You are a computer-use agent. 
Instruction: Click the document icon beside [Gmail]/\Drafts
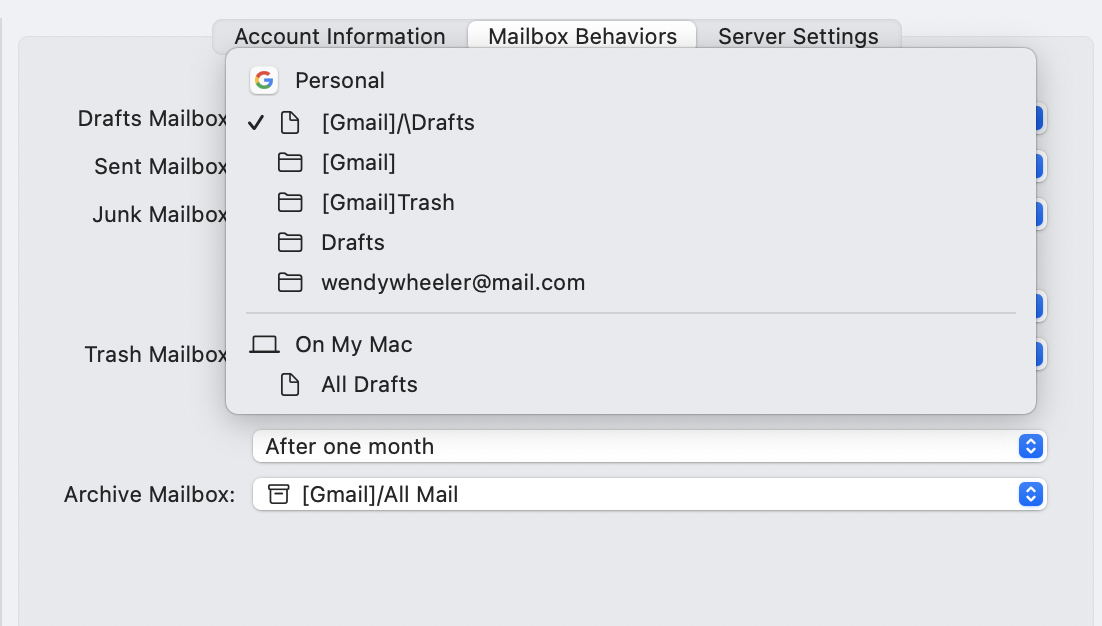290,122
